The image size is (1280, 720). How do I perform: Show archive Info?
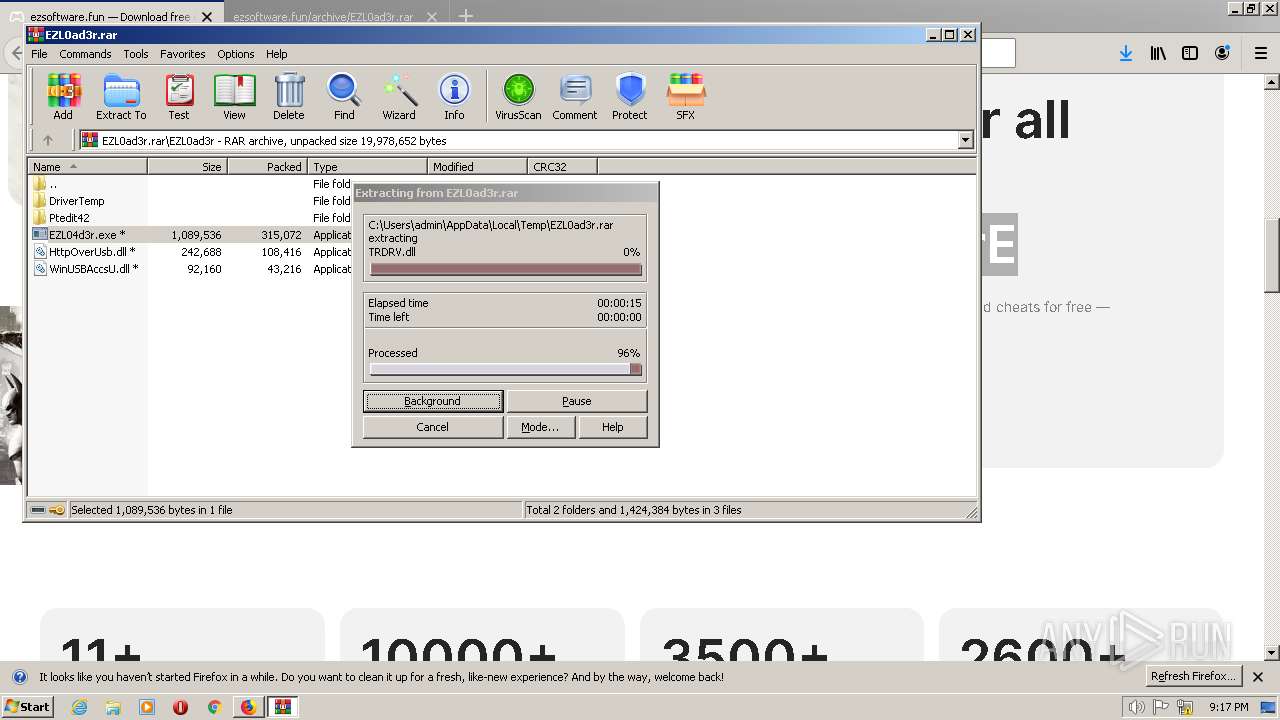point(454,97)
